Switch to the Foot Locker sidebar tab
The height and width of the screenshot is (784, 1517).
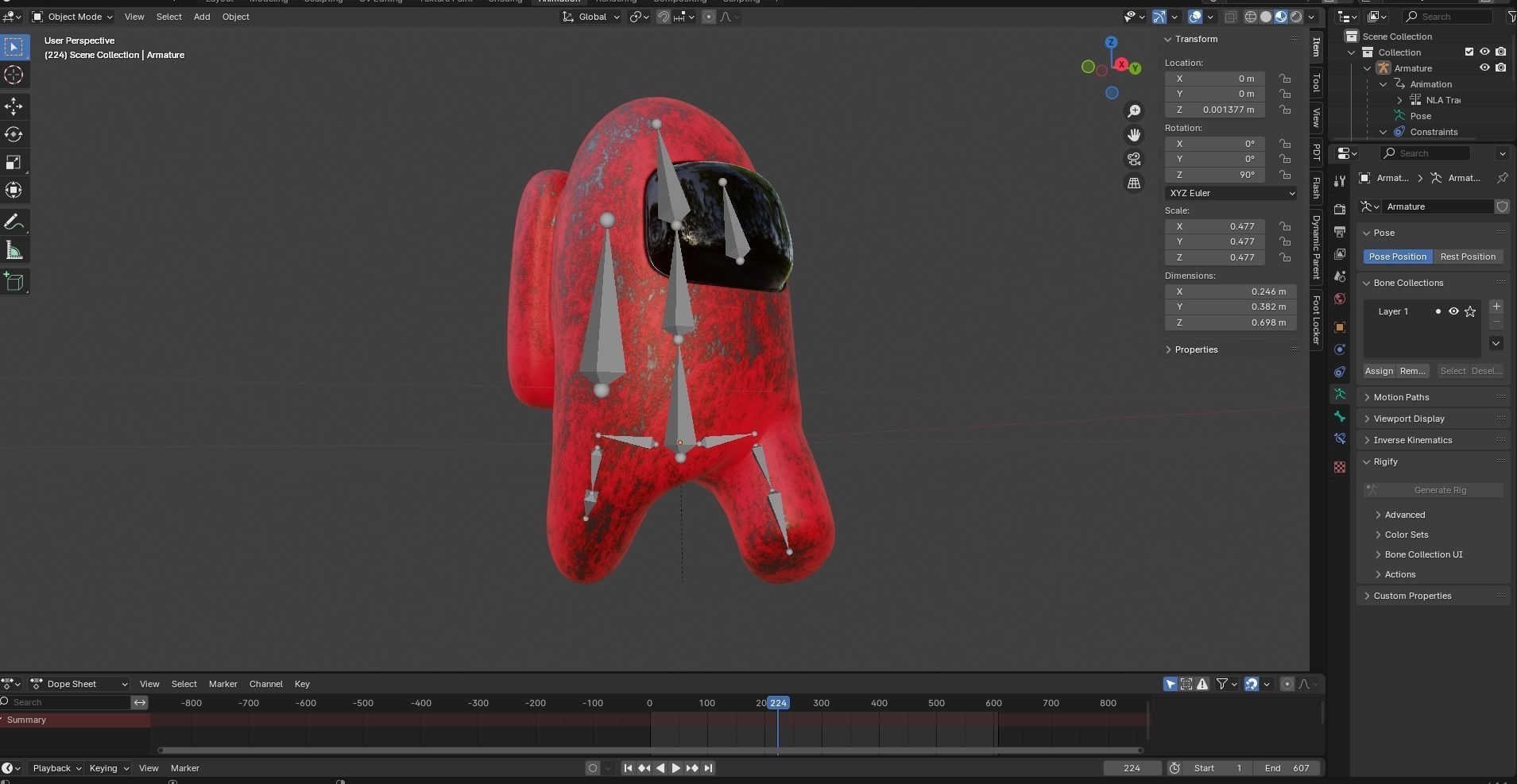1316,319
